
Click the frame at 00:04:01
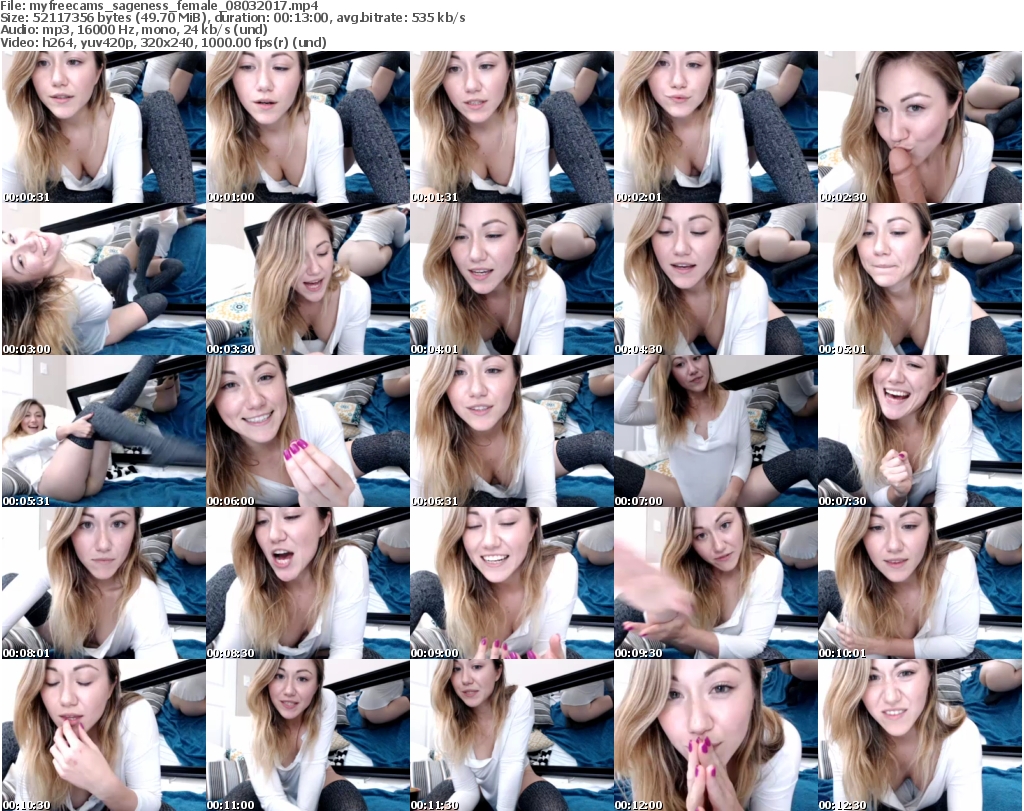511,279
